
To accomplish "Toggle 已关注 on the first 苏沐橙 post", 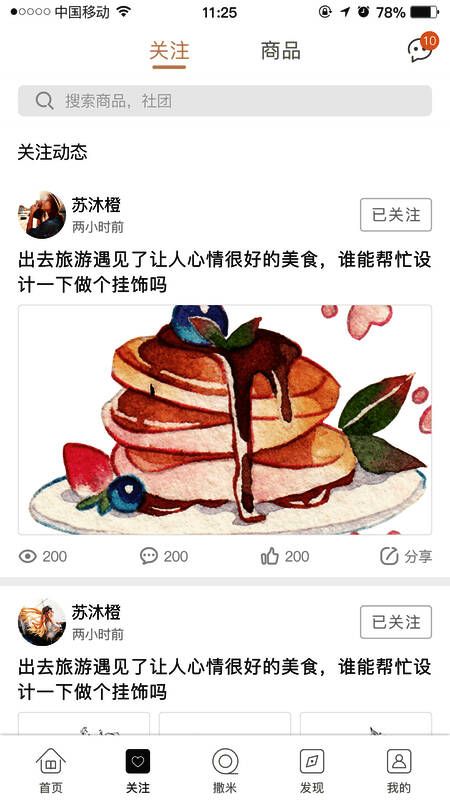I will coord(396,215).
